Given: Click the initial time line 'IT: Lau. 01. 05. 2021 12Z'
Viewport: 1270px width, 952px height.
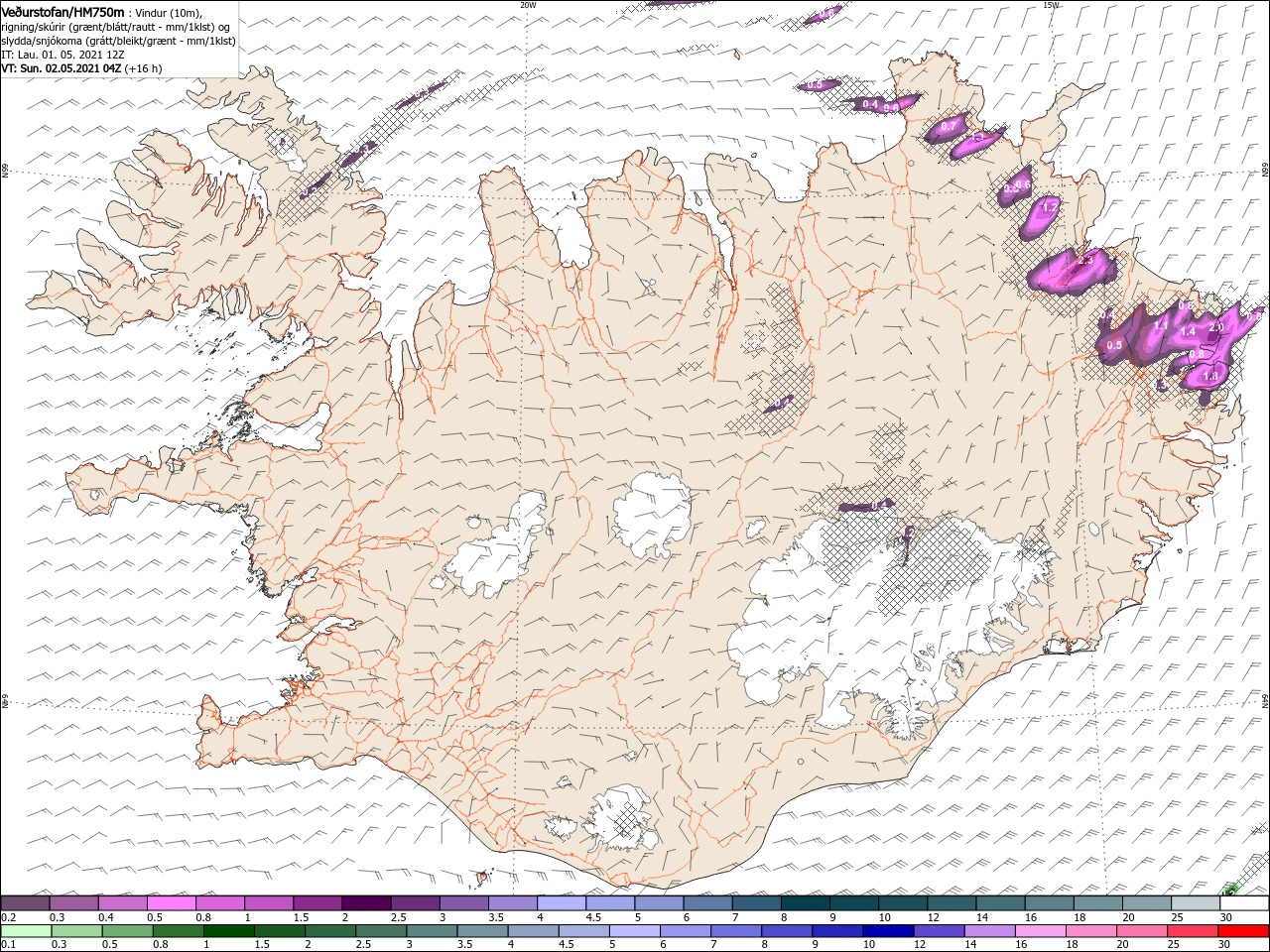Looking at the screenshot, I should (x=63, y=55).
